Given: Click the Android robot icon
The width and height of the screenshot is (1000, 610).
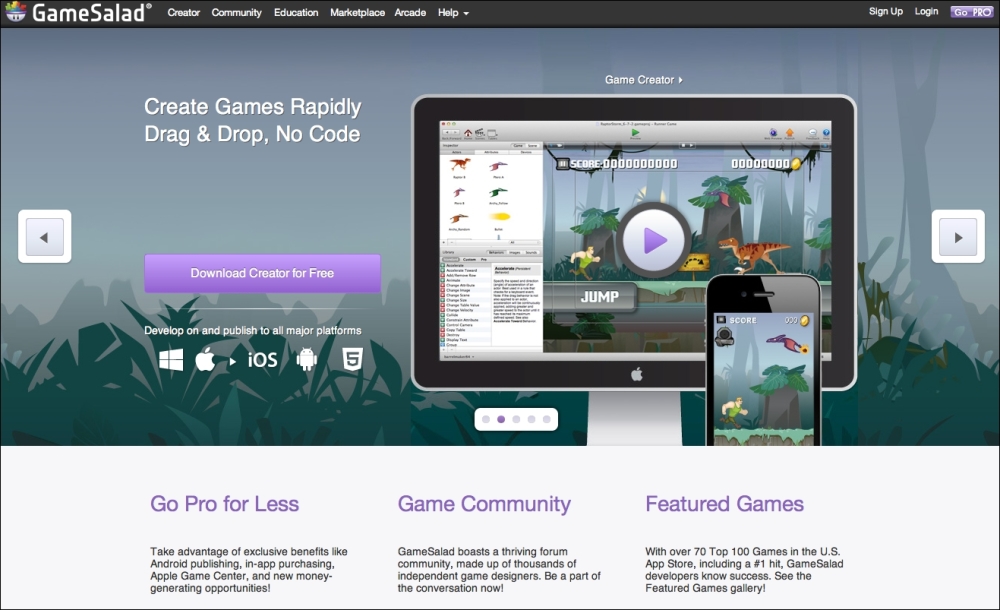Looking at the screenshot, I should point(307,360).
